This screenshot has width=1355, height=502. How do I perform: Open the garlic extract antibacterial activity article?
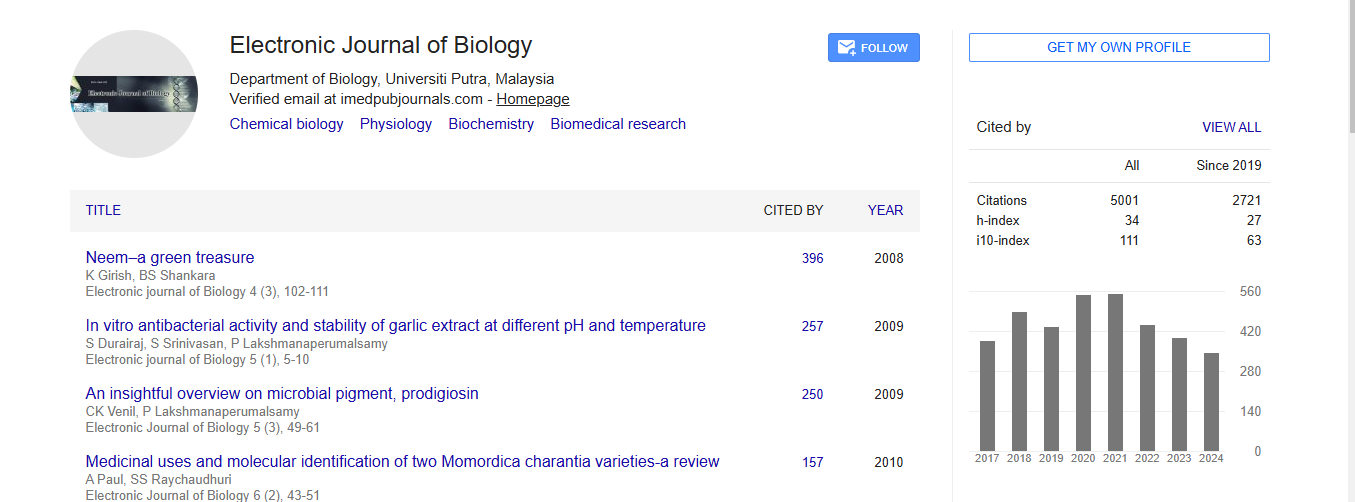click(x=395, y=325)
